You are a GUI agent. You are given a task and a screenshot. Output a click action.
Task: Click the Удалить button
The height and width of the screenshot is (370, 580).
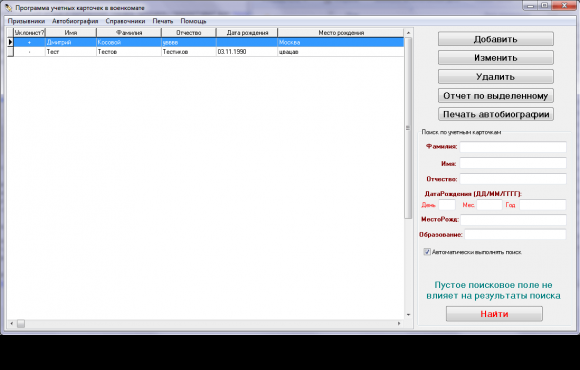[496, 77]
